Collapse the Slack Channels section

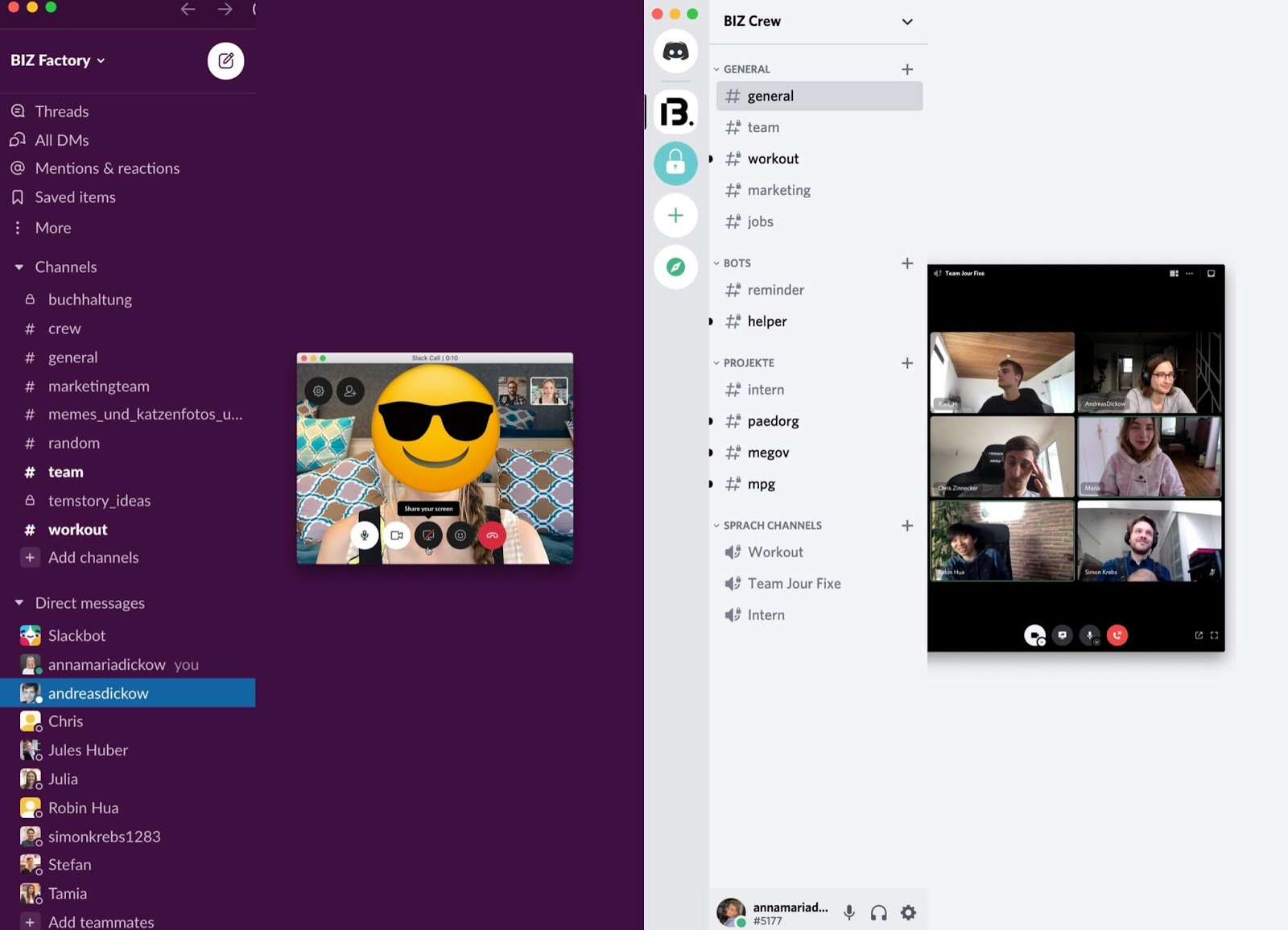(x=19, y=267)
